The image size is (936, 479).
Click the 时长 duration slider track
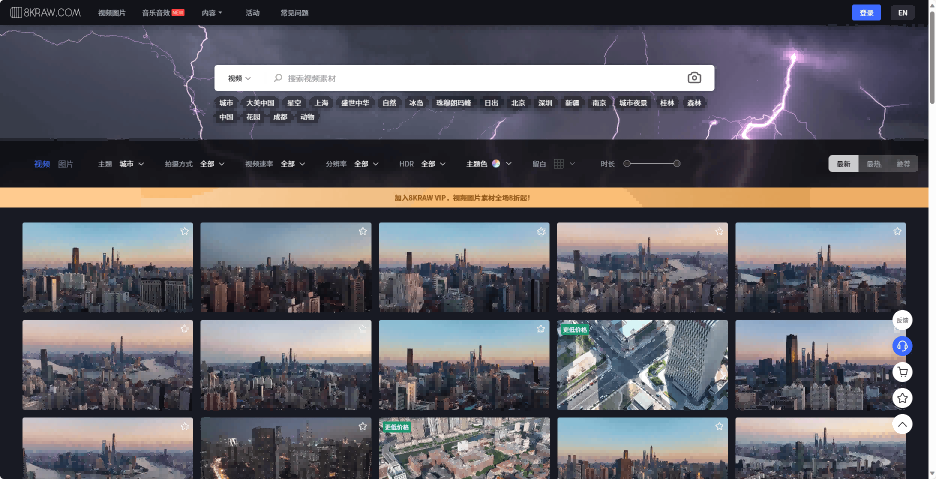click(651, 163)
